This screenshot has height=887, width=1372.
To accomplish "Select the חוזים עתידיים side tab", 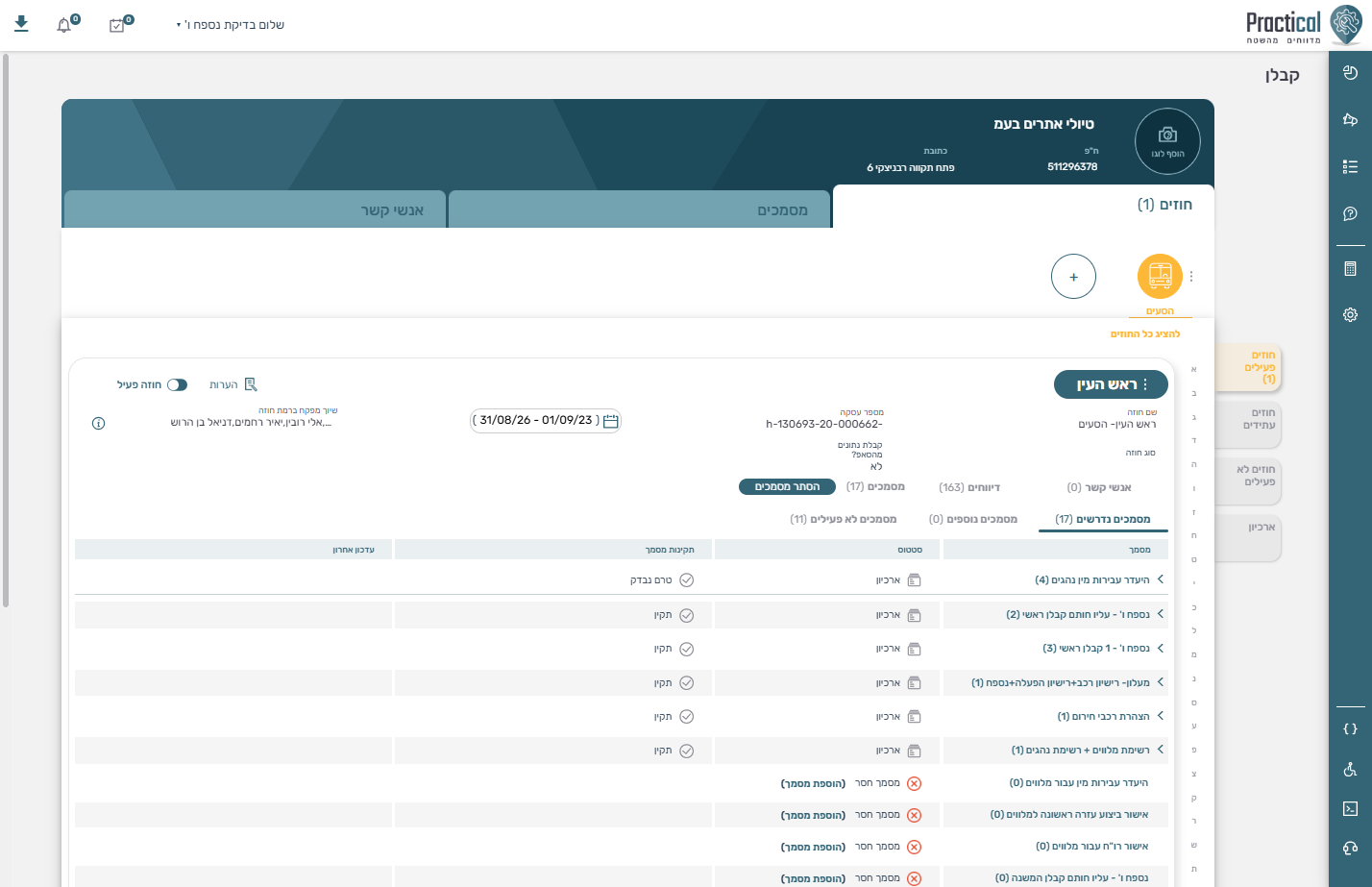I will click(1248, 424).
